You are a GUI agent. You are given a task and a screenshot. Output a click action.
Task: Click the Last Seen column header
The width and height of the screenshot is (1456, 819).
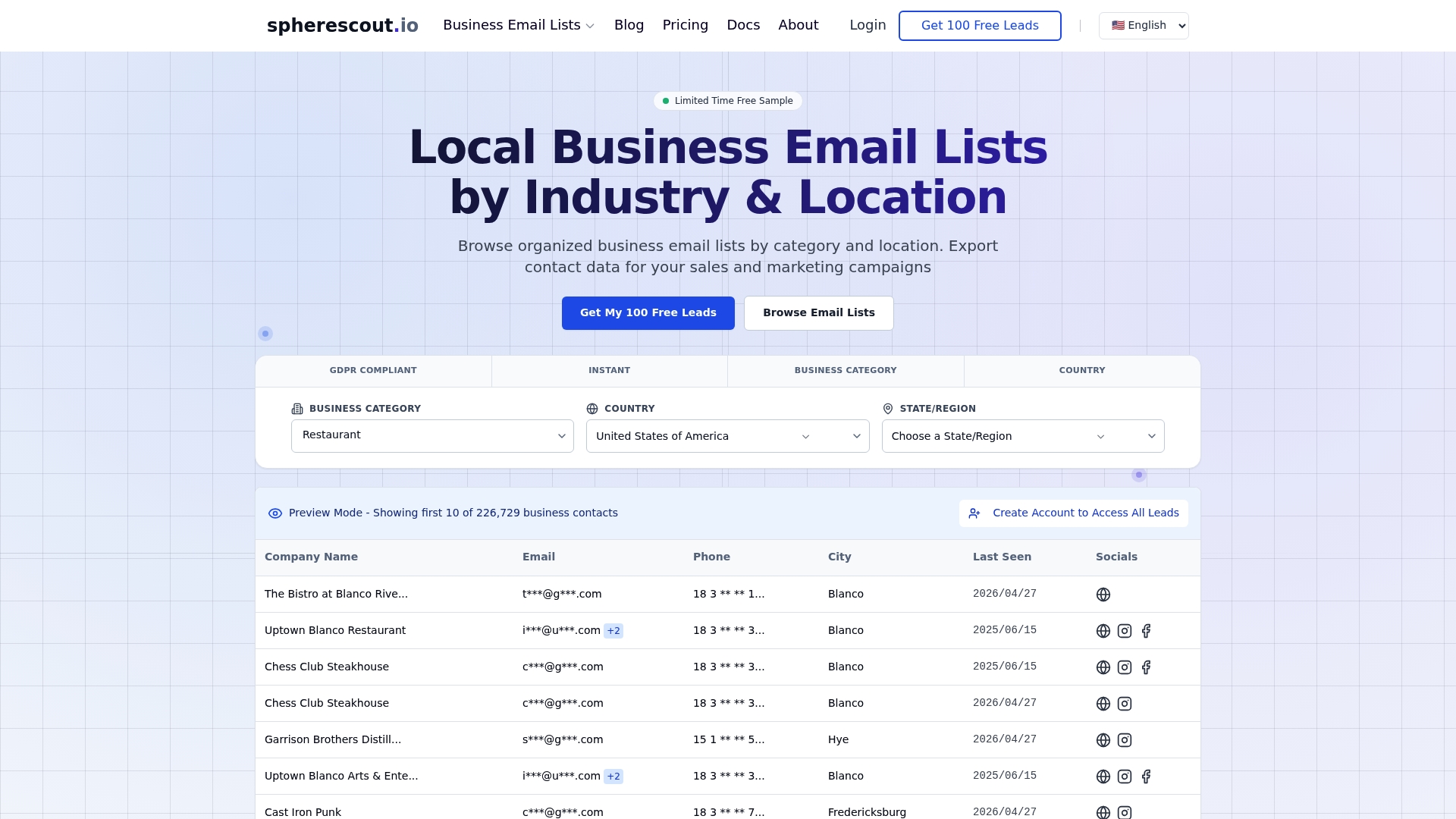[1002, 557]
